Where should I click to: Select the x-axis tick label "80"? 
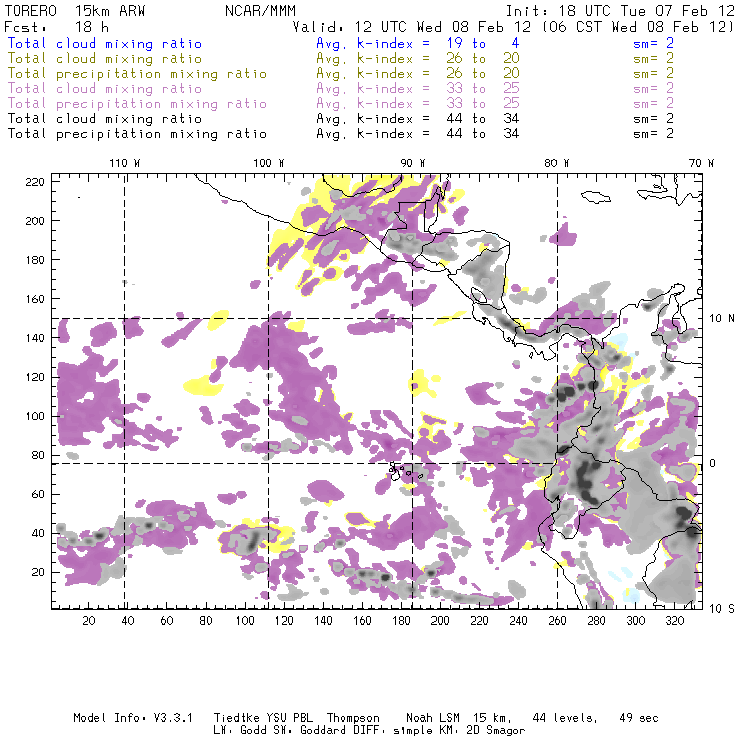206,621
